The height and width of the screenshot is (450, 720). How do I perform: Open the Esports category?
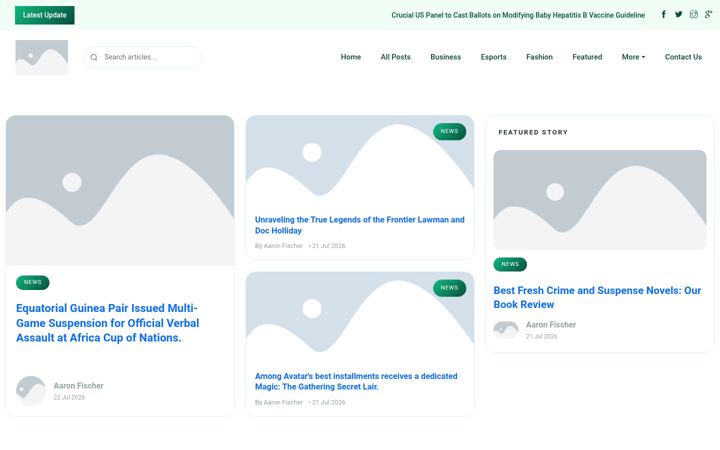[494, 57]
